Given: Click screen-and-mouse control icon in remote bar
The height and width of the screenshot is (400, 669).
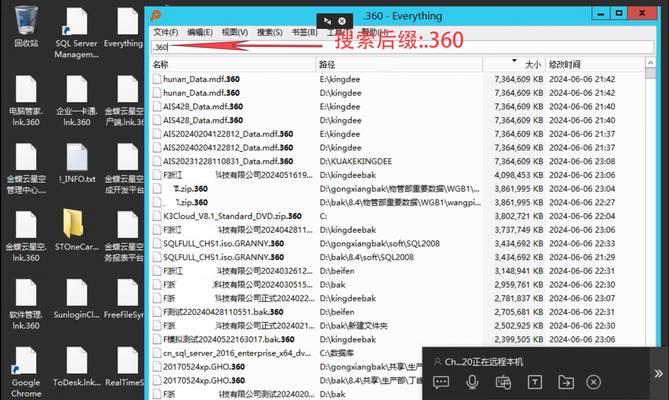Looking at the screenshot, I should [503, 382].
